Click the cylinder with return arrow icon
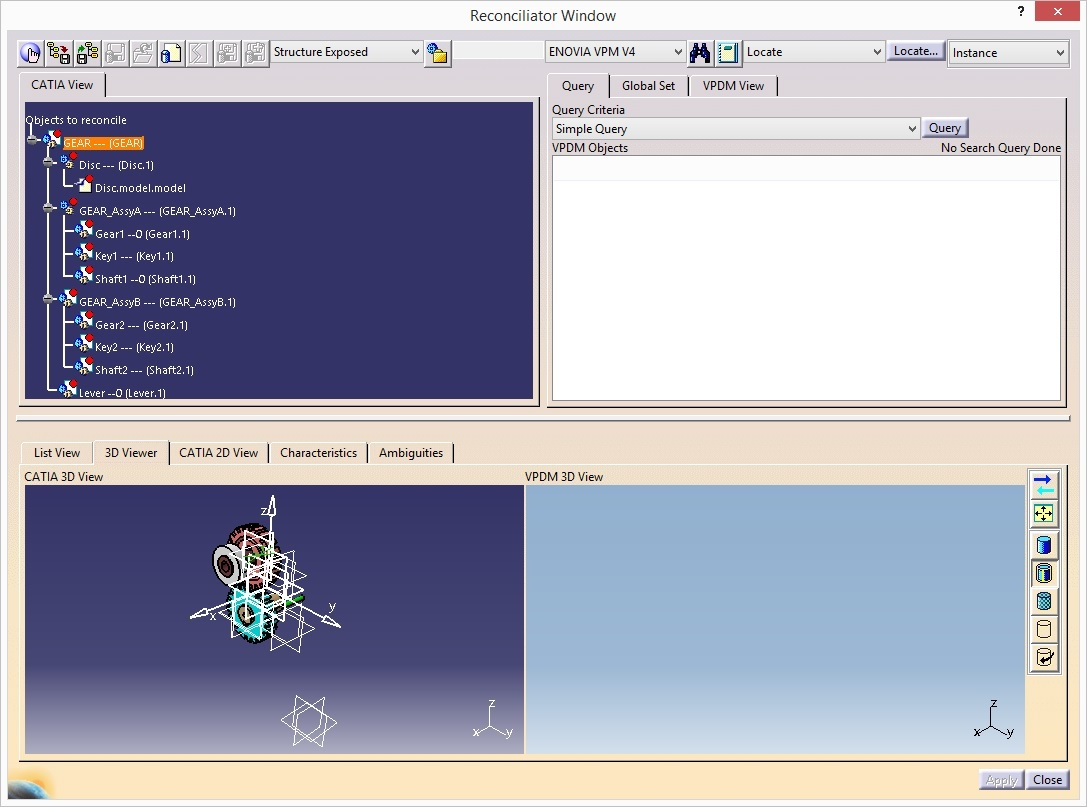 coord(1043,657)
